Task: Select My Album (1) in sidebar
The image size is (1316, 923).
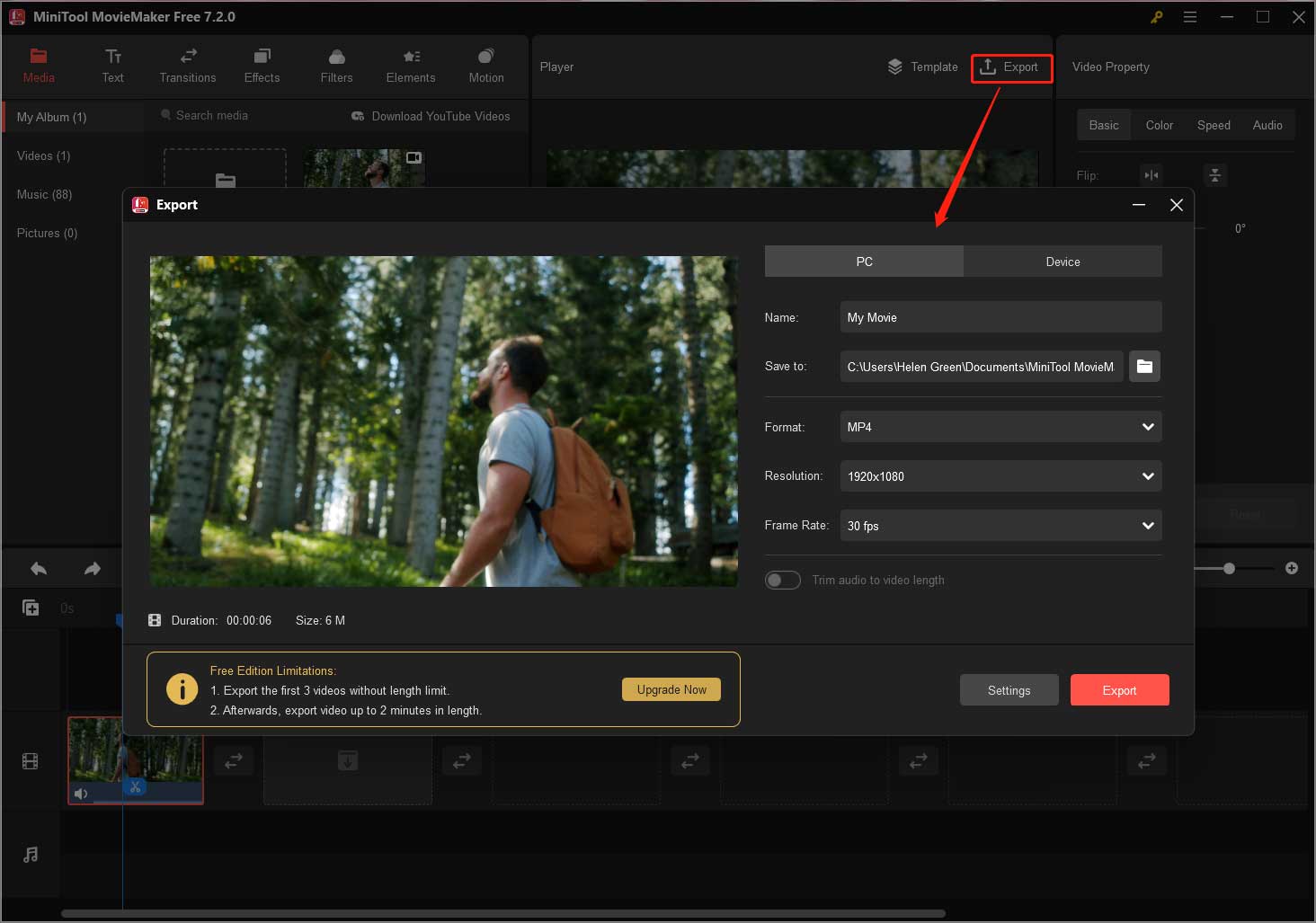Action: click(x=73, y=117)
